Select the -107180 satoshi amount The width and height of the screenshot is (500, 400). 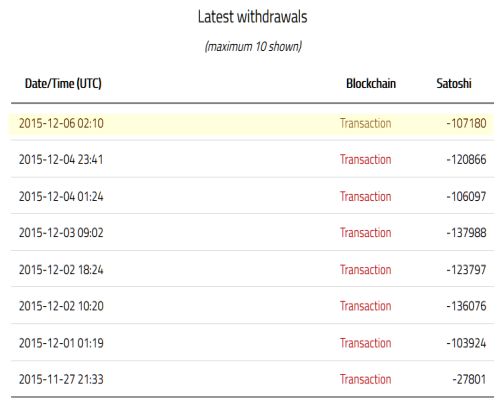(x=466, y=123)
